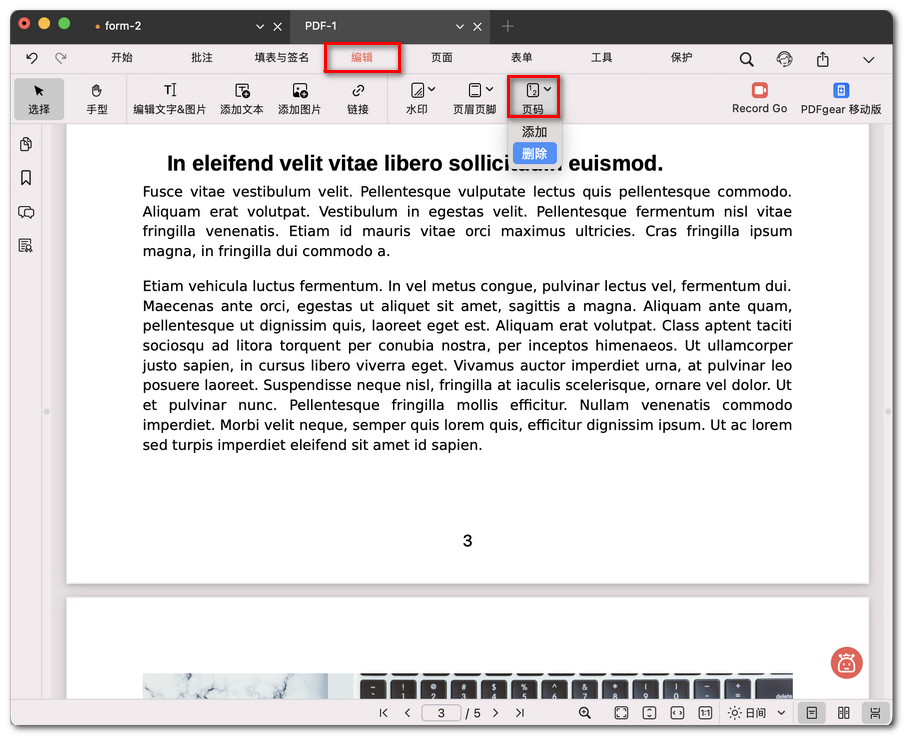Open PDFgear 移动版
Image resolution: width=904 pixels, height=736 pixels.
coord(841,98)
